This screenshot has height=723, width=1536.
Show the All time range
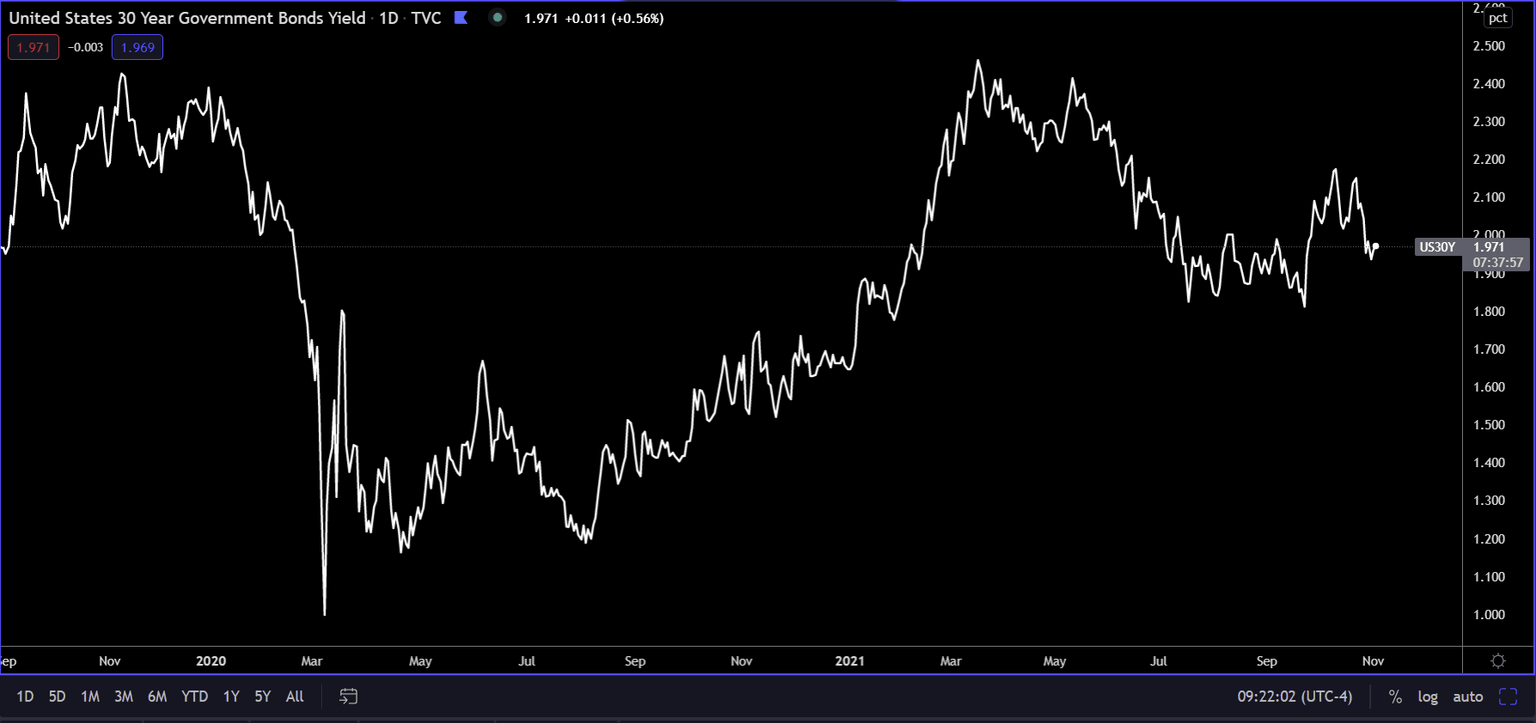point(295,696)
